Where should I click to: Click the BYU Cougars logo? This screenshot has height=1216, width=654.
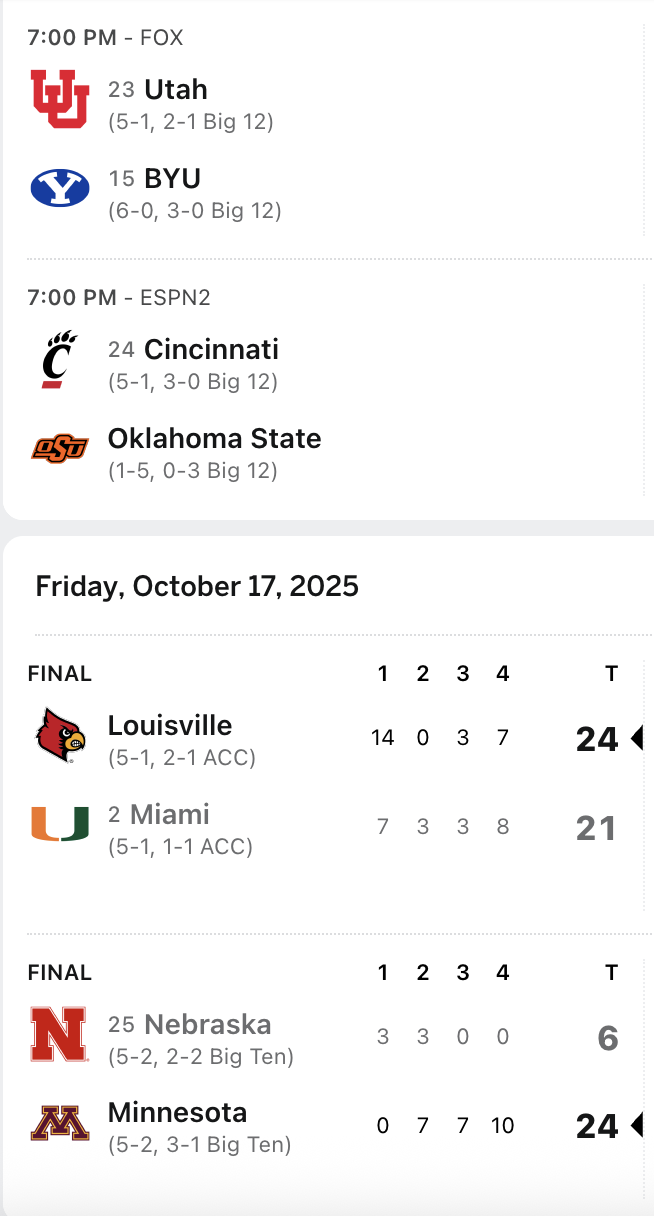coord(60,188)
